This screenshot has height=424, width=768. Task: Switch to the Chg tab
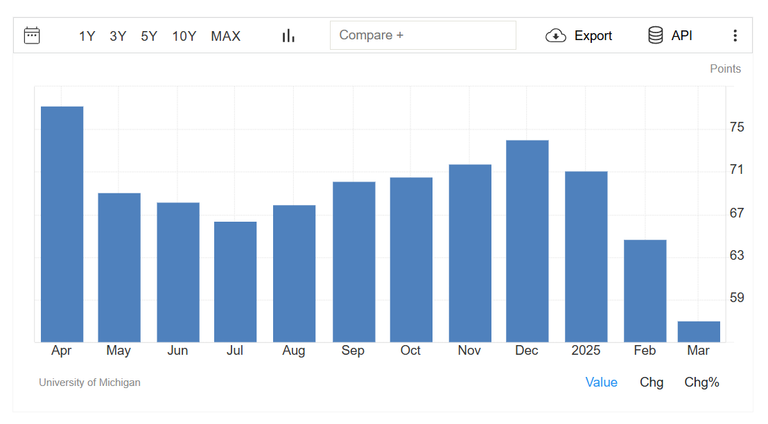point(651,382)
